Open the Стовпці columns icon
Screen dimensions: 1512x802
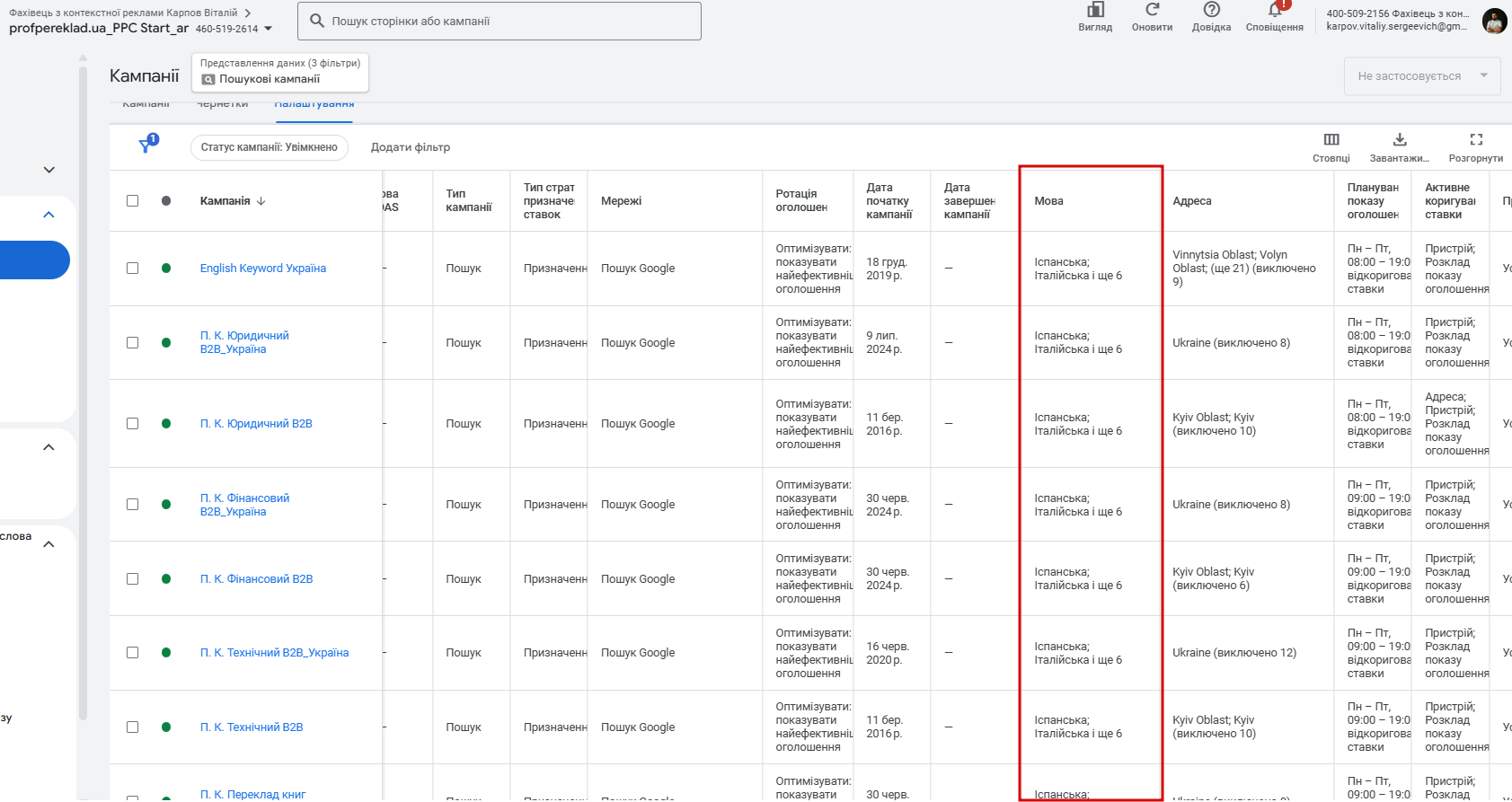[1331, 139]
